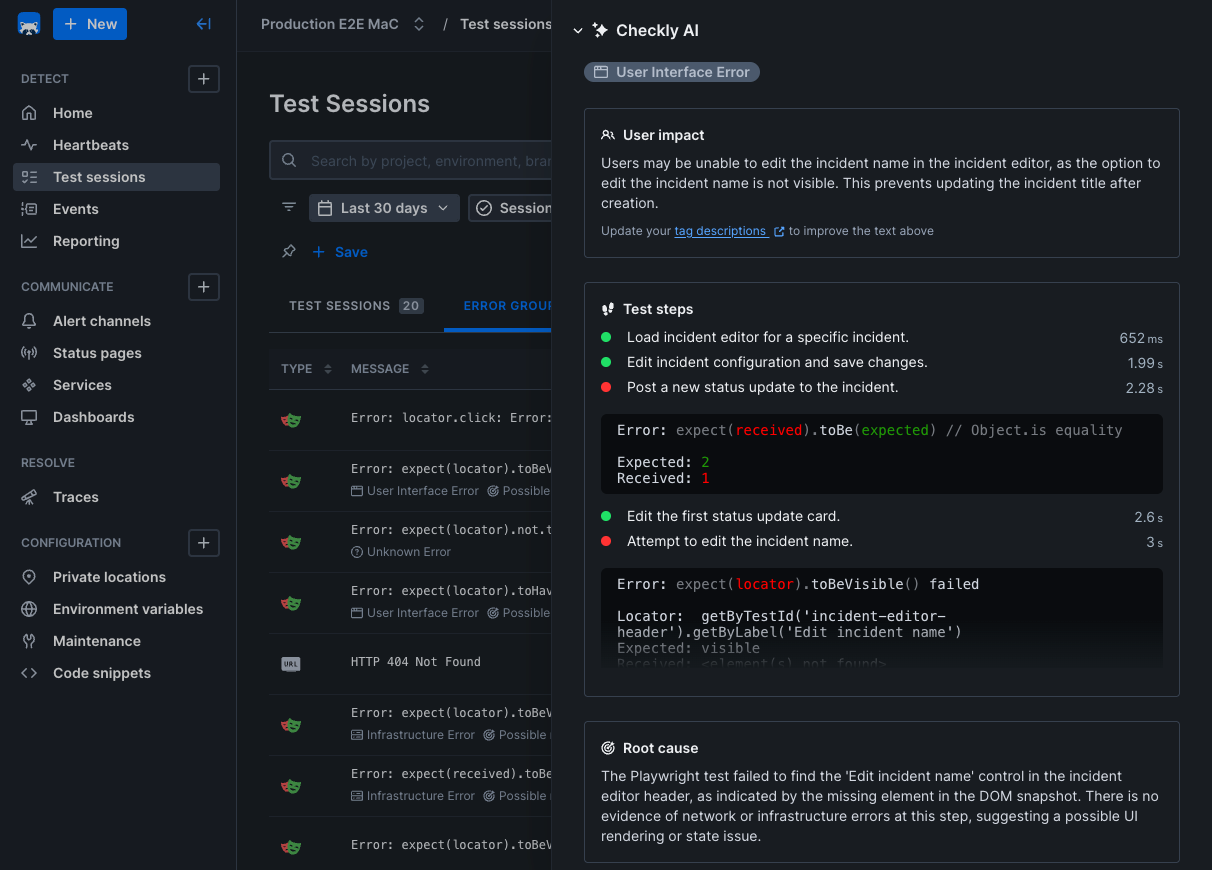Screen dimensions: 1212x870
Task: Open Heartbeats in the sidebar
Action: pyautogui.click(x=90, y=145)
